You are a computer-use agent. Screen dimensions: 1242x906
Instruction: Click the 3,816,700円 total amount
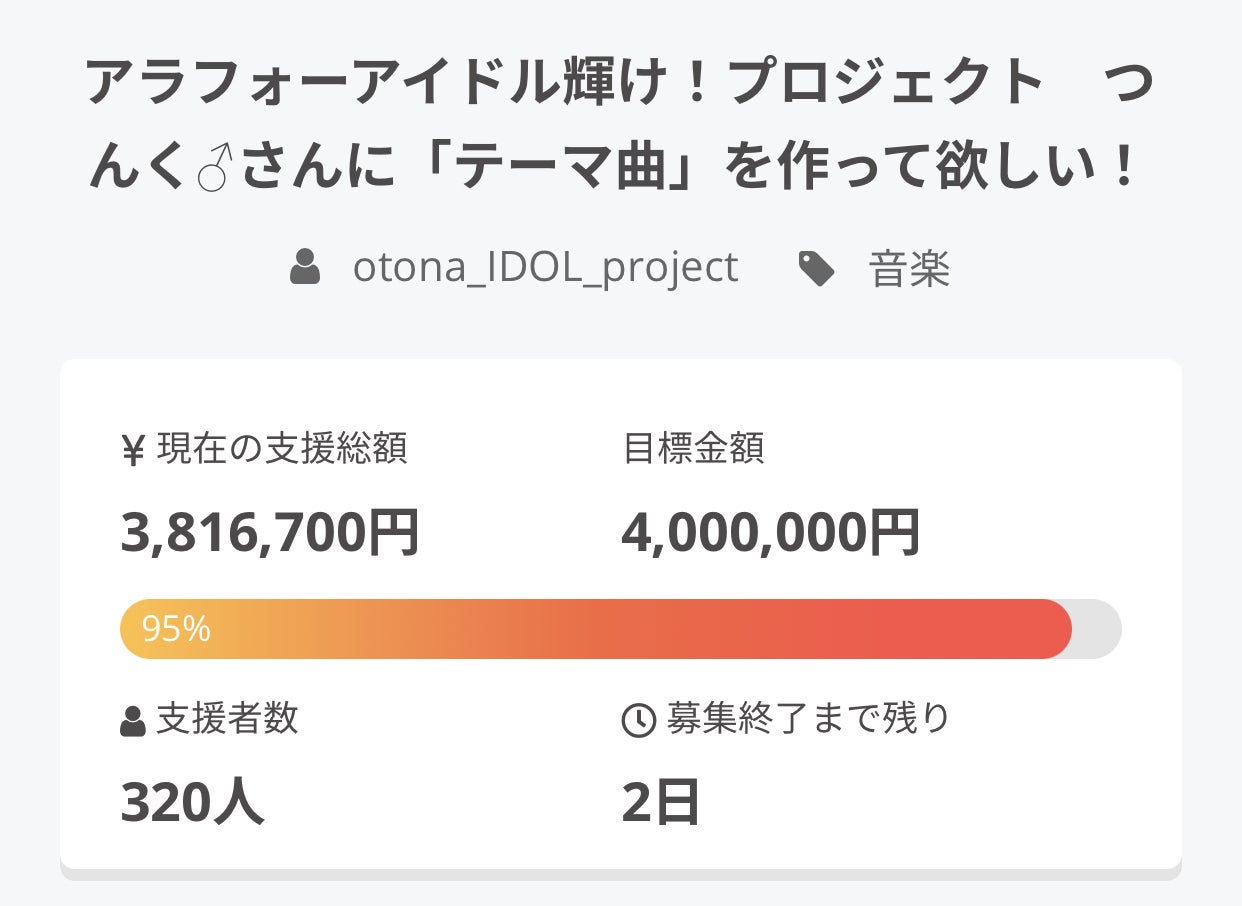270,532
